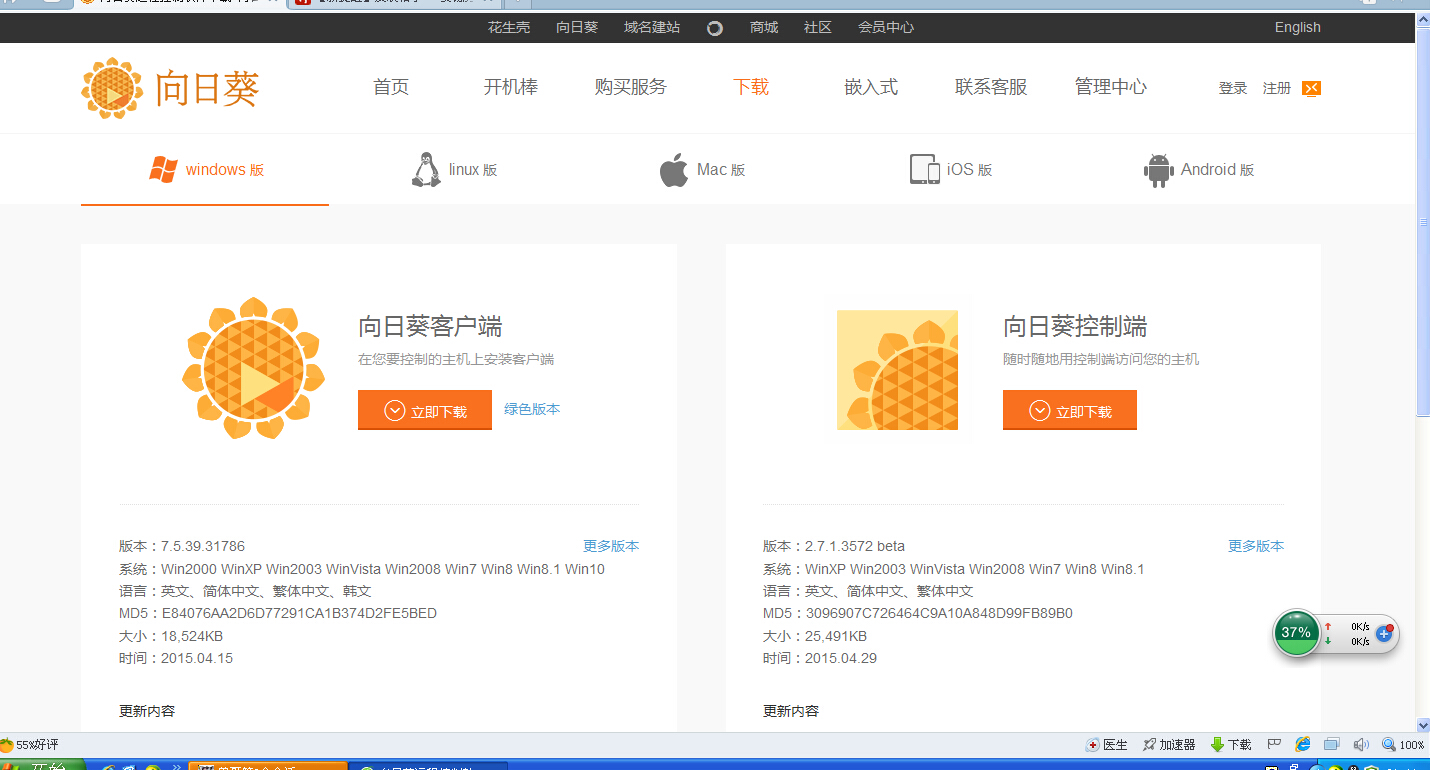Download the client via 立即下载 under 向日葵客户端

click(x=425, y=410)
